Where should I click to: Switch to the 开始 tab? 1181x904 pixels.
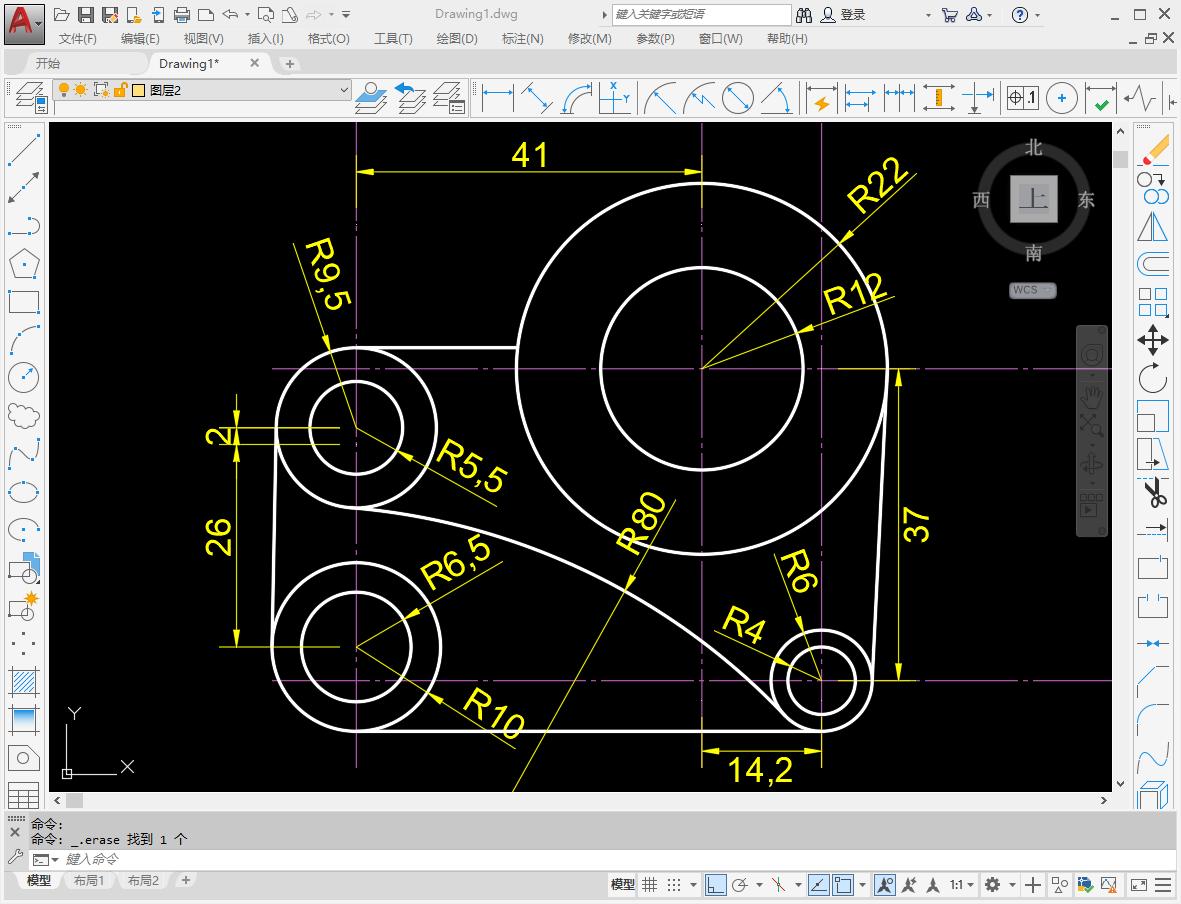coord(47,63)
